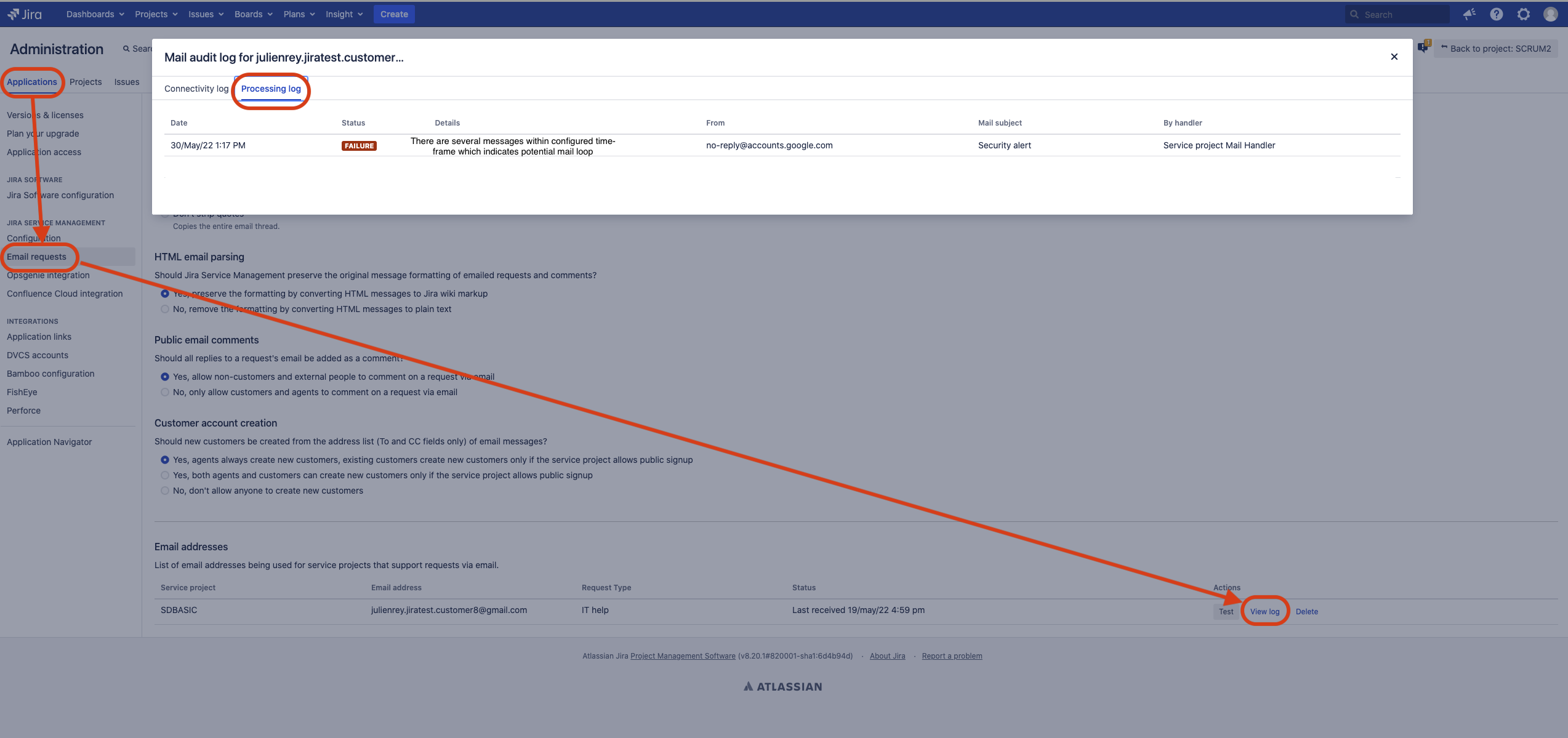The height and width of the screenshot is (738, 1568).
Task: Select 'No, only allow customers and agents' option
Action: (165, 392)
